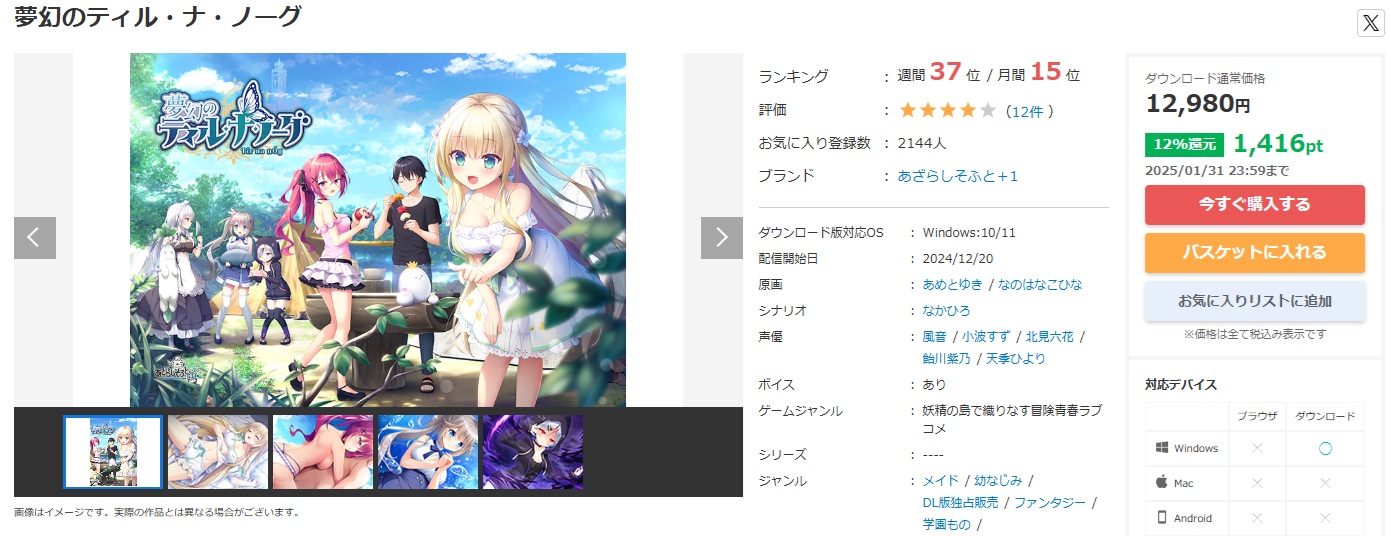Screen dimensions: 1391x536
Task: Select the second preview thumbnail
Action: (218, 452)
